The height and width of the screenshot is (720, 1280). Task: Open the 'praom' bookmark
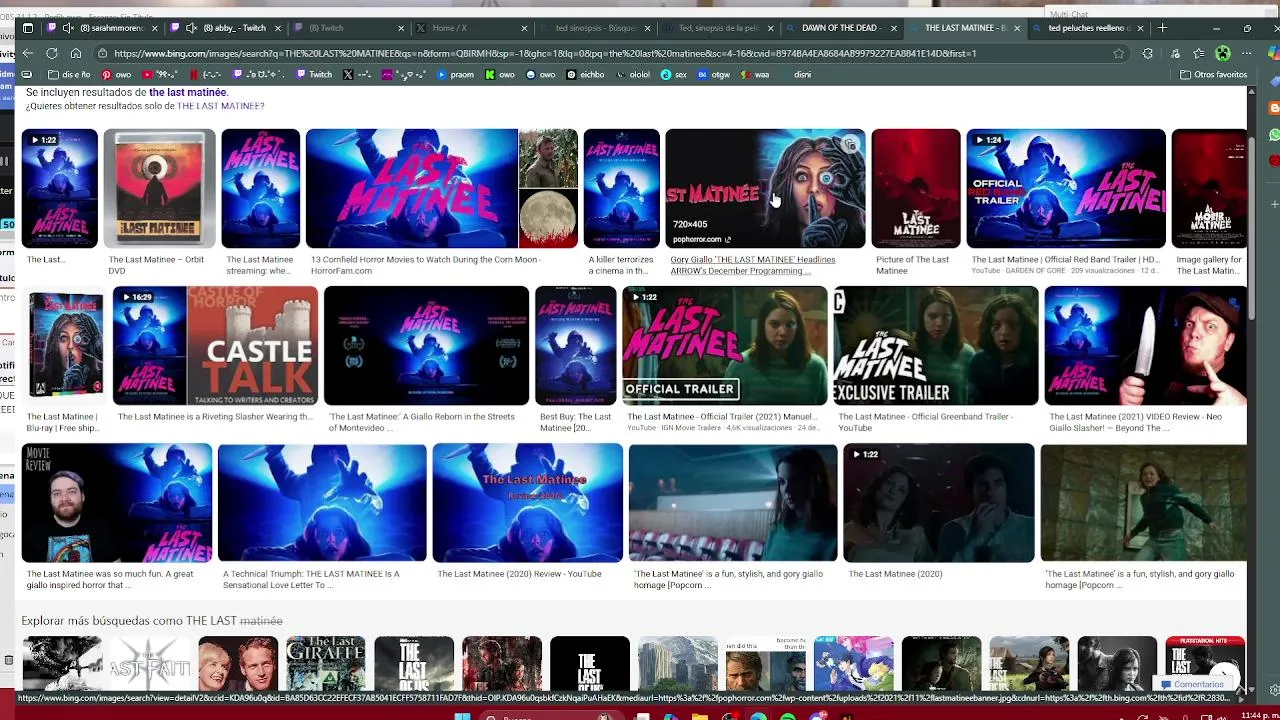click(455, 74)
